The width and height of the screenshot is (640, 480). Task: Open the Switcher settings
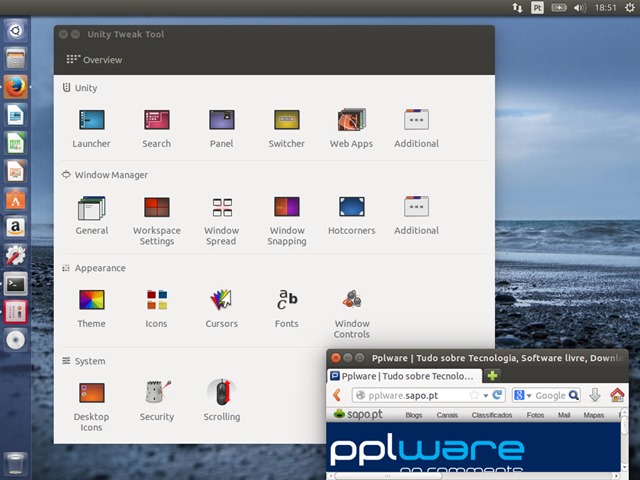(287, 129)
